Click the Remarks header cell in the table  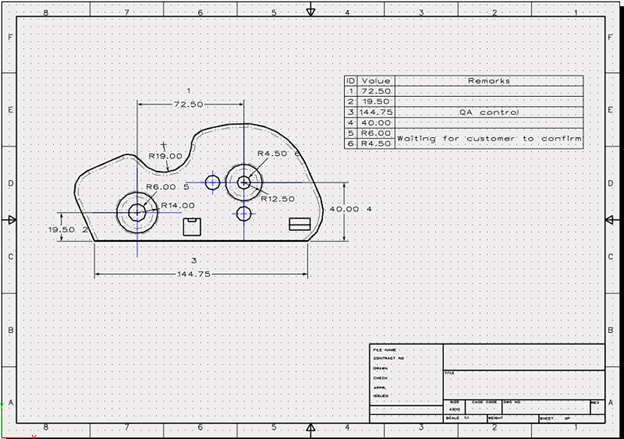click(x=489, y=81)
